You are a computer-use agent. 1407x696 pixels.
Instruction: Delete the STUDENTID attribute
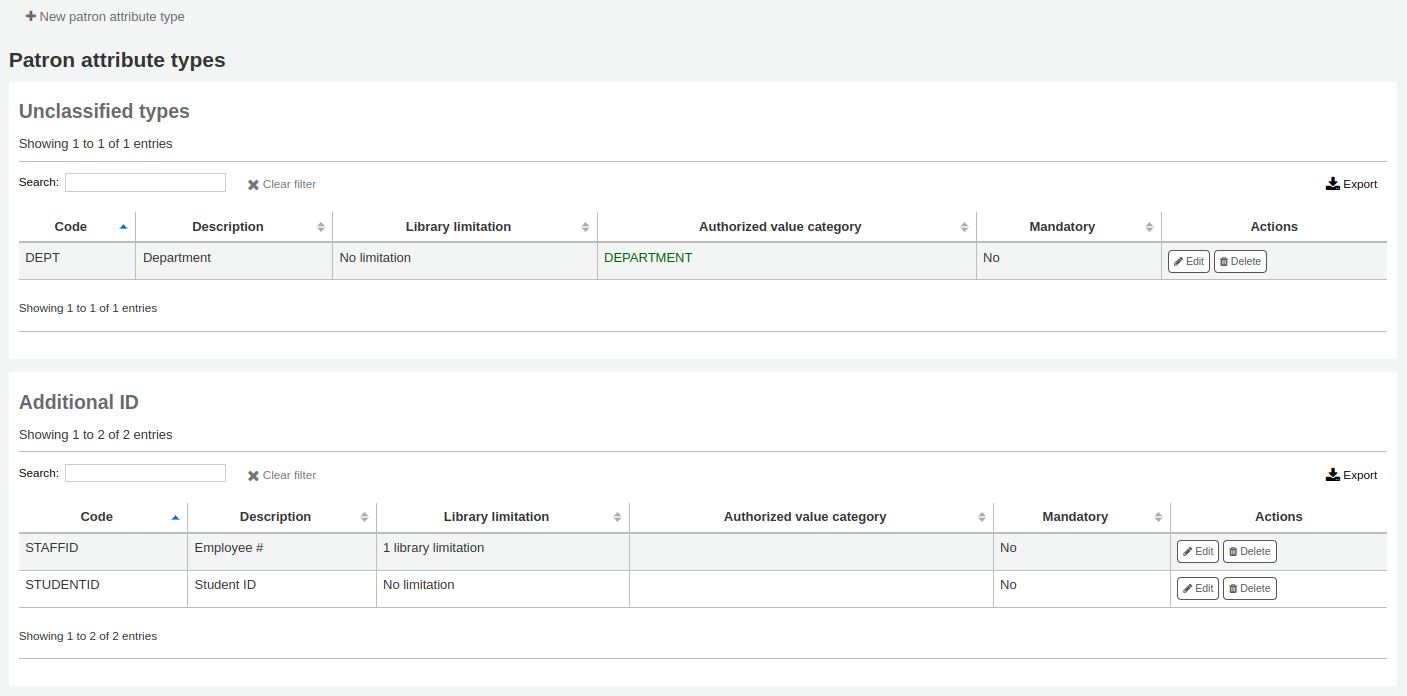coord(1249,588)
